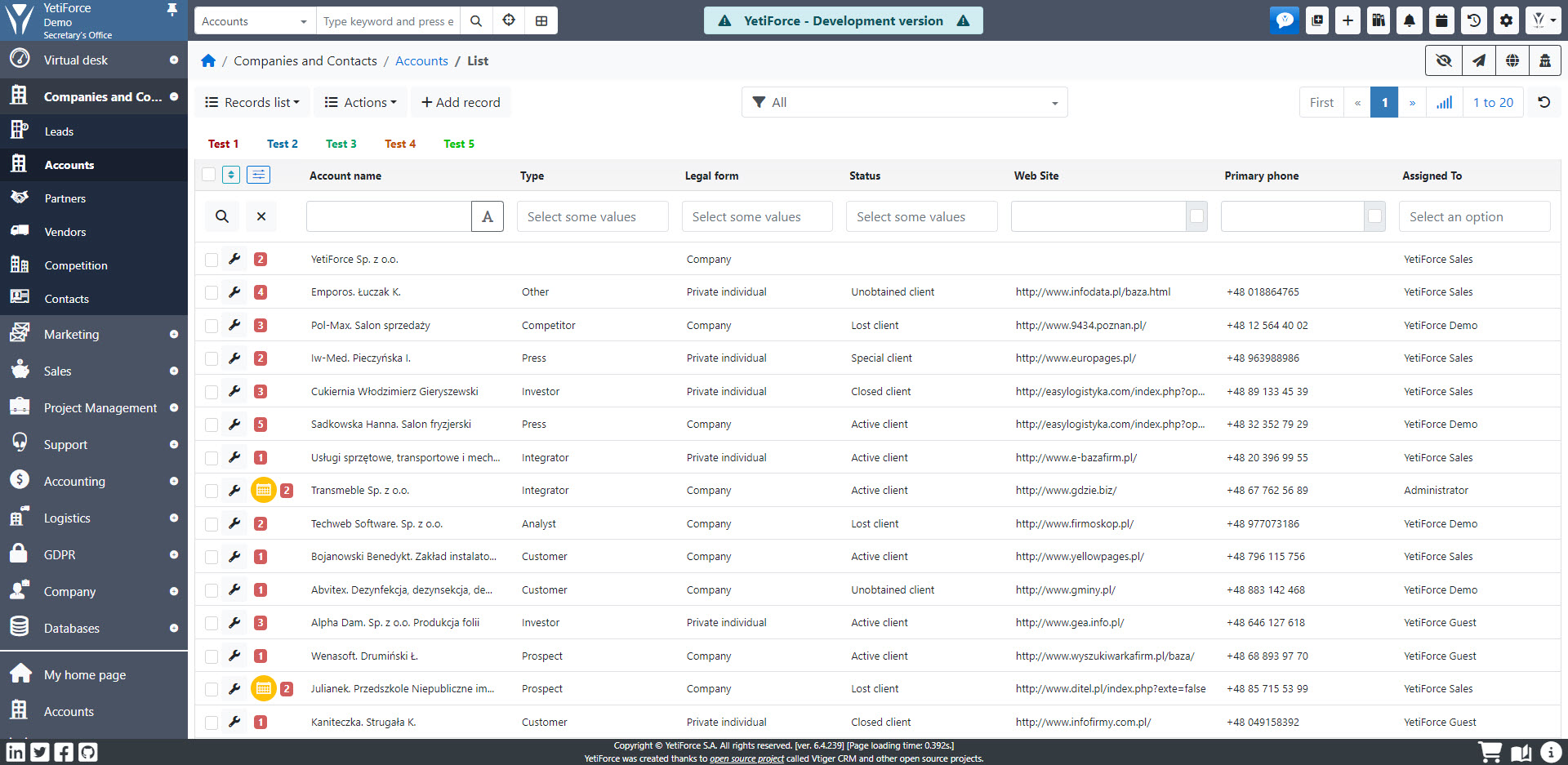Open the Type filter select box
This screenshot has width=1568, height=765.
pos(593,216)
